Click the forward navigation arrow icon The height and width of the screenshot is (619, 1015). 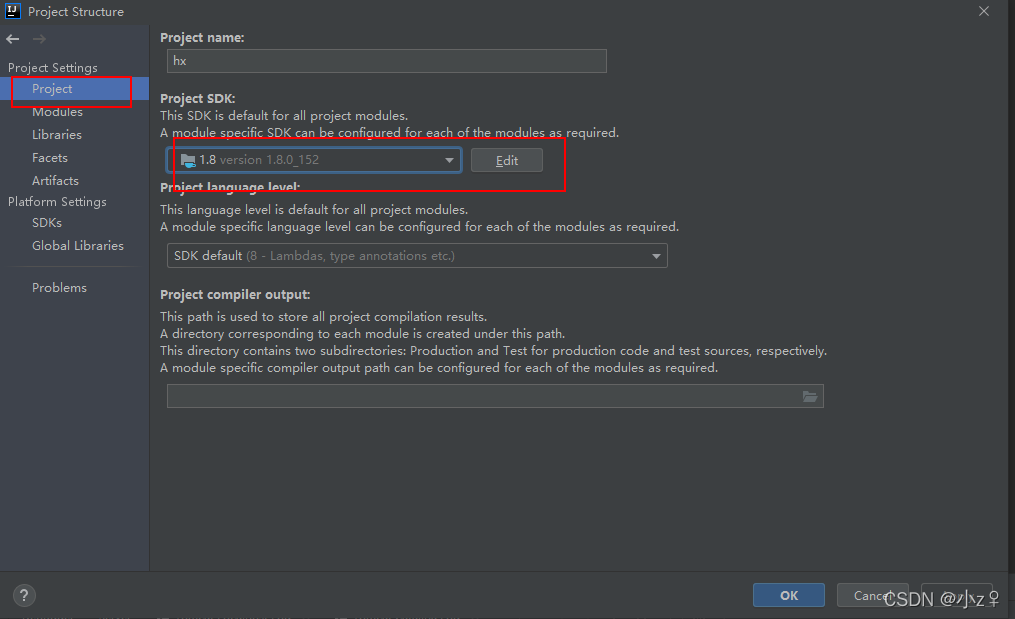click(39, 39)
